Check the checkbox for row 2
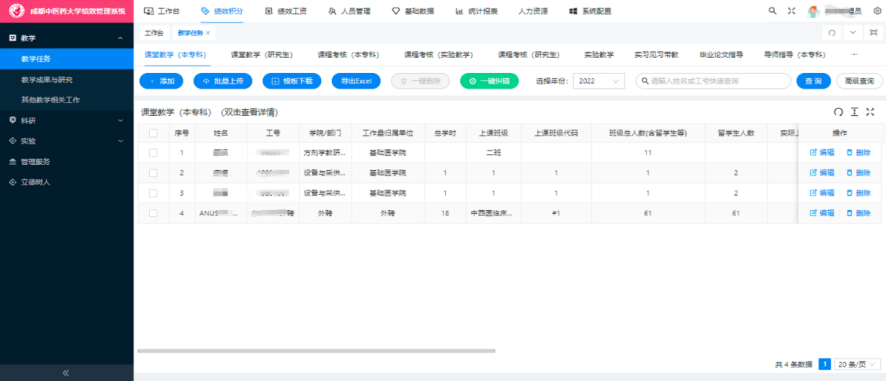This screenshot has height=381, width=886. pos(153,173)
